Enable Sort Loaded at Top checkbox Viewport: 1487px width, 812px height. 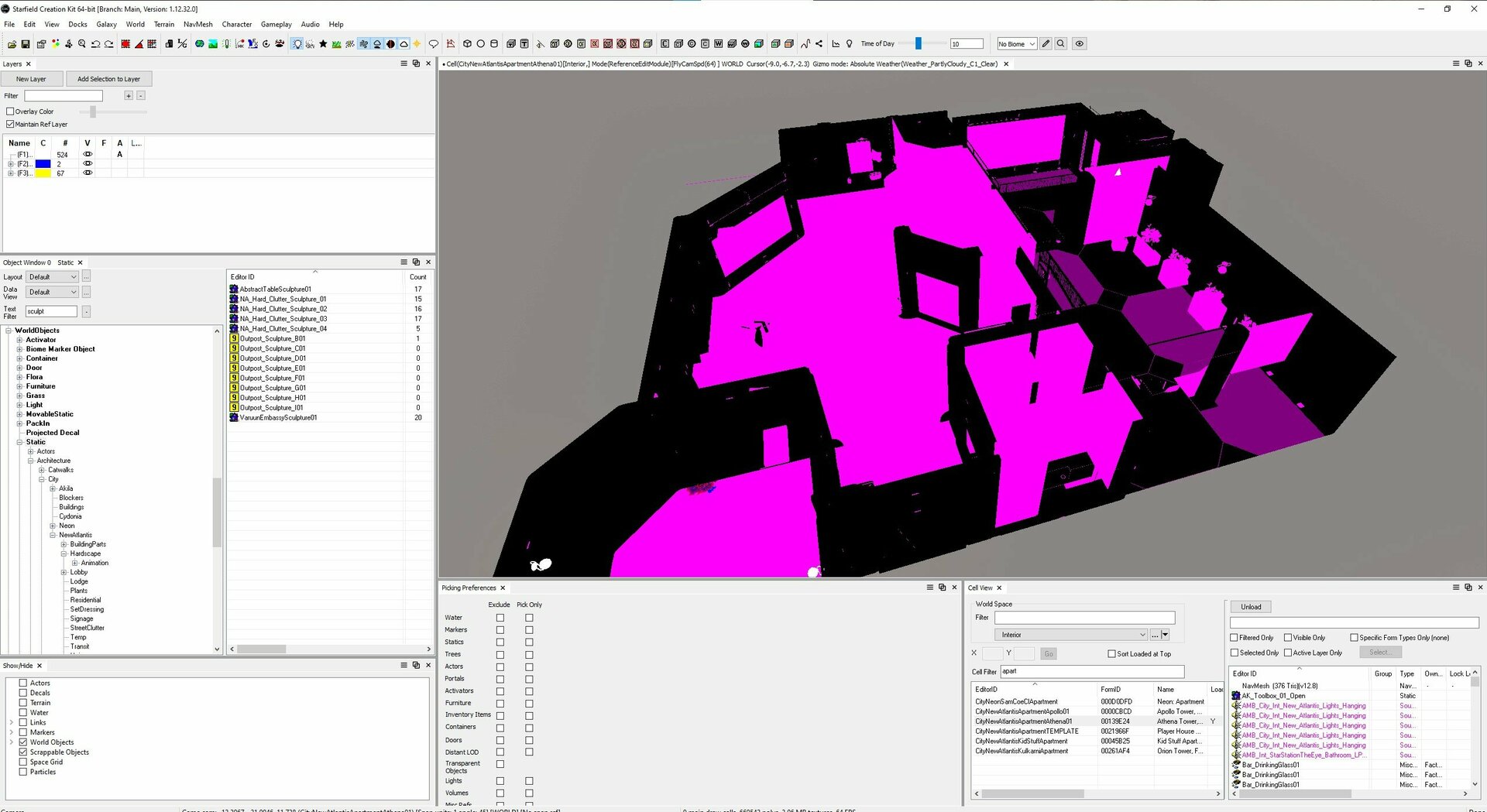coord(1111,654)
